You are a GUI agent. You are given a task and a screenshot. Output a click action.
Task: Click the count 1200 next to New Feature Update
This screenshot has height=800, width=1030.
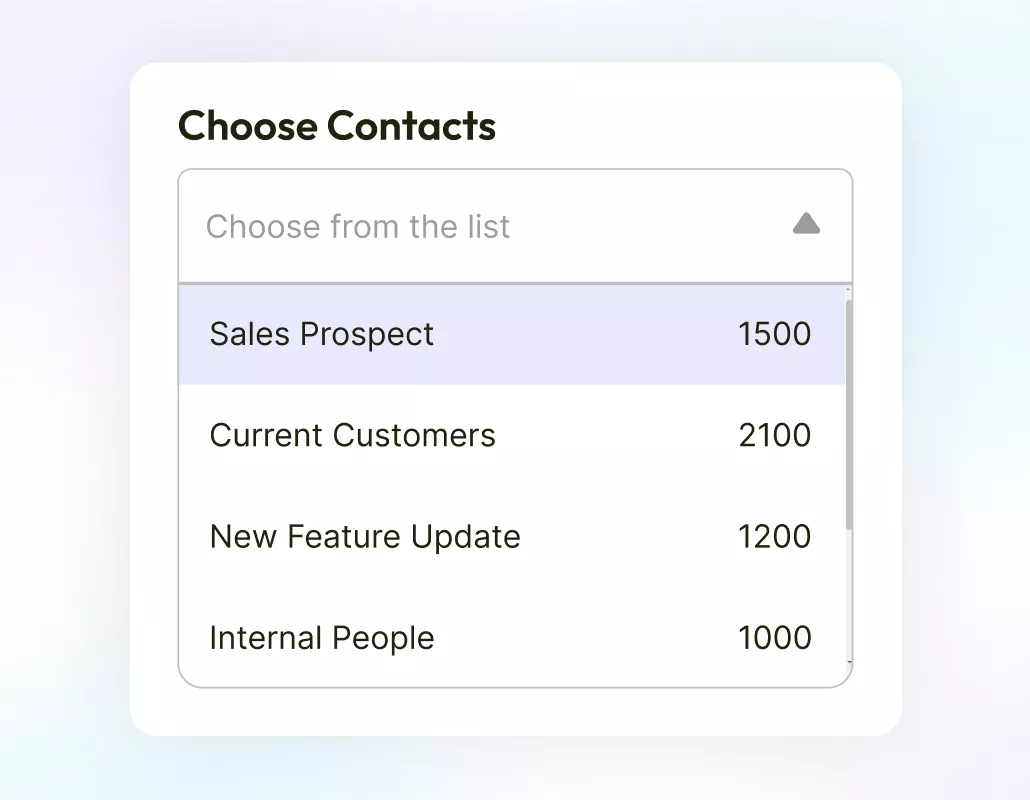[x=774, y=536]
